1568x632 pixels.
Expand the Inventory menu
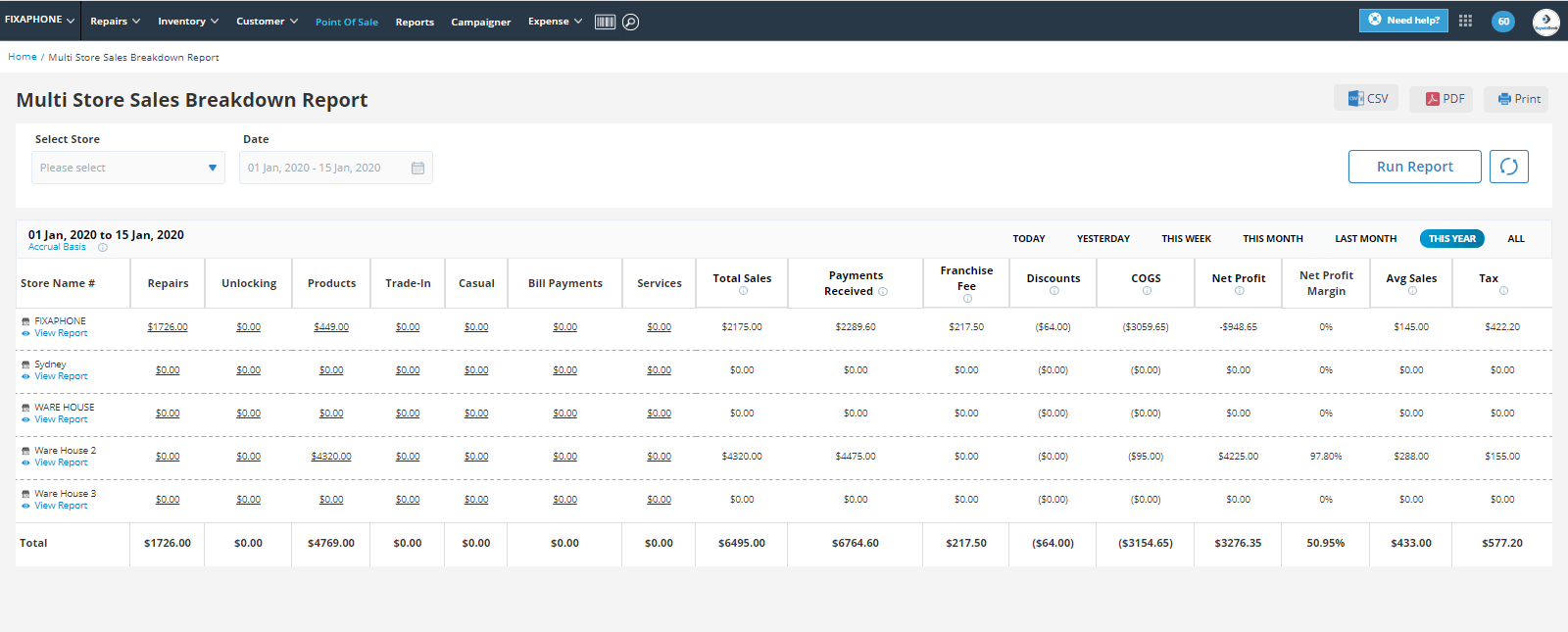(188, 22)
